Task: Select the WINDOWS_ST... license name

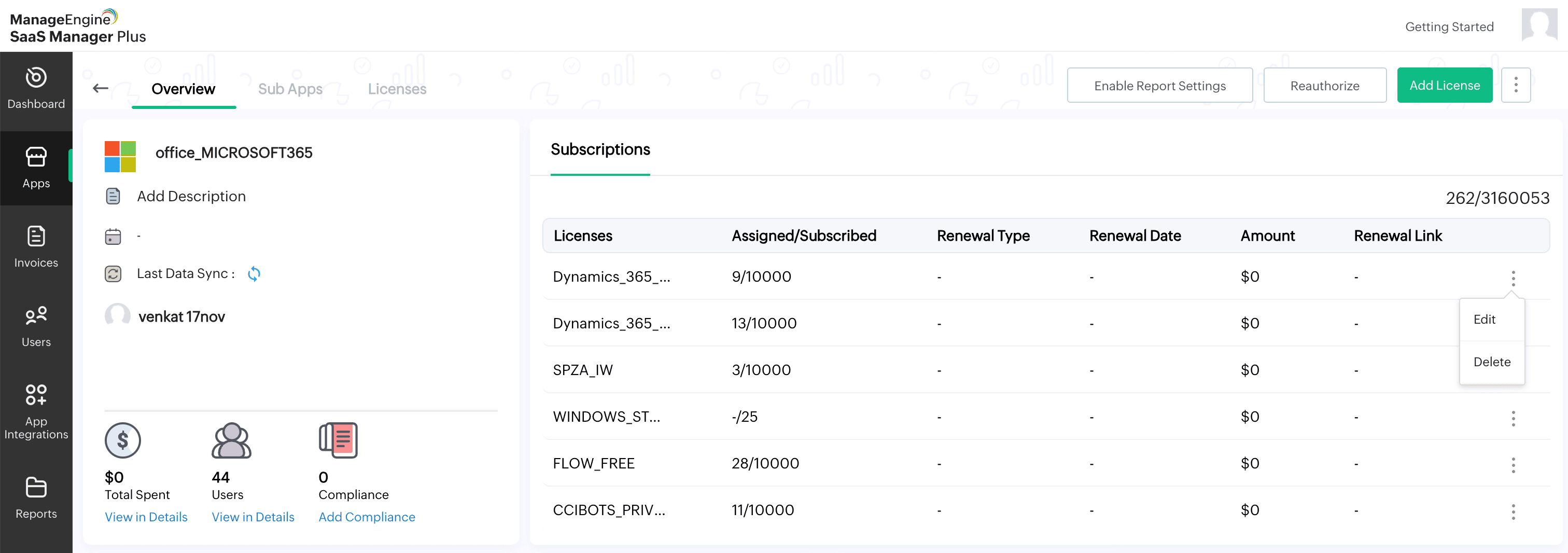Action: (x=606, y=417)
